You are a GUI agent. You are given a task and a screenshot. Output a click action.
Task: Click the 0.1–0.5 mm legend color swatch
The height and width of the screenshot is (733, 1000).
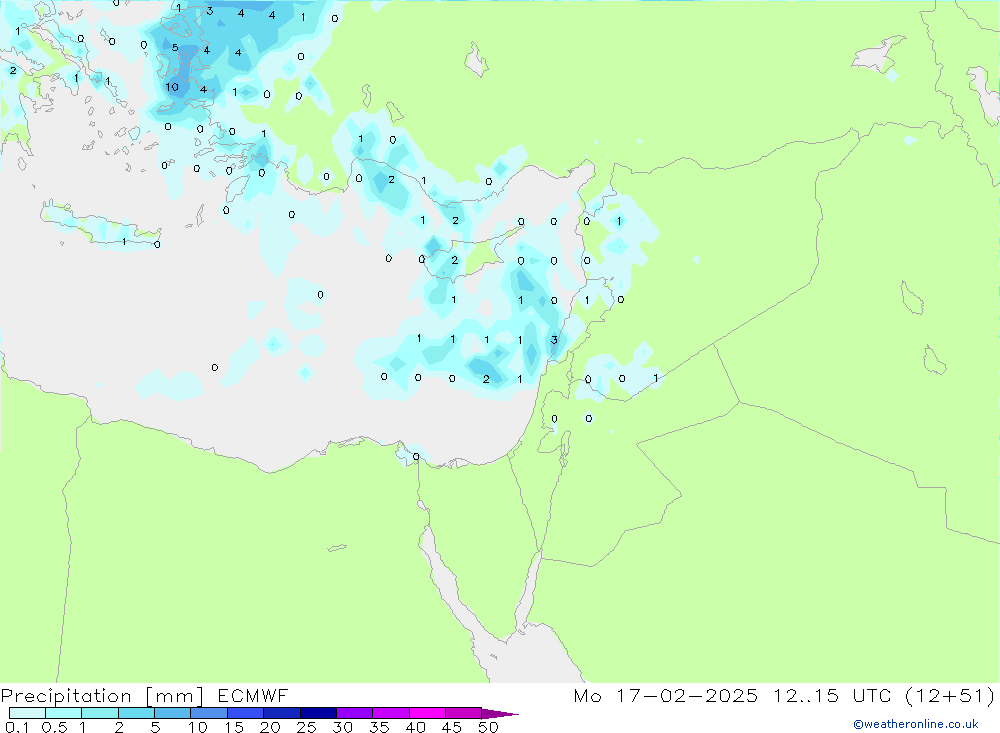[x=27, y=713]
